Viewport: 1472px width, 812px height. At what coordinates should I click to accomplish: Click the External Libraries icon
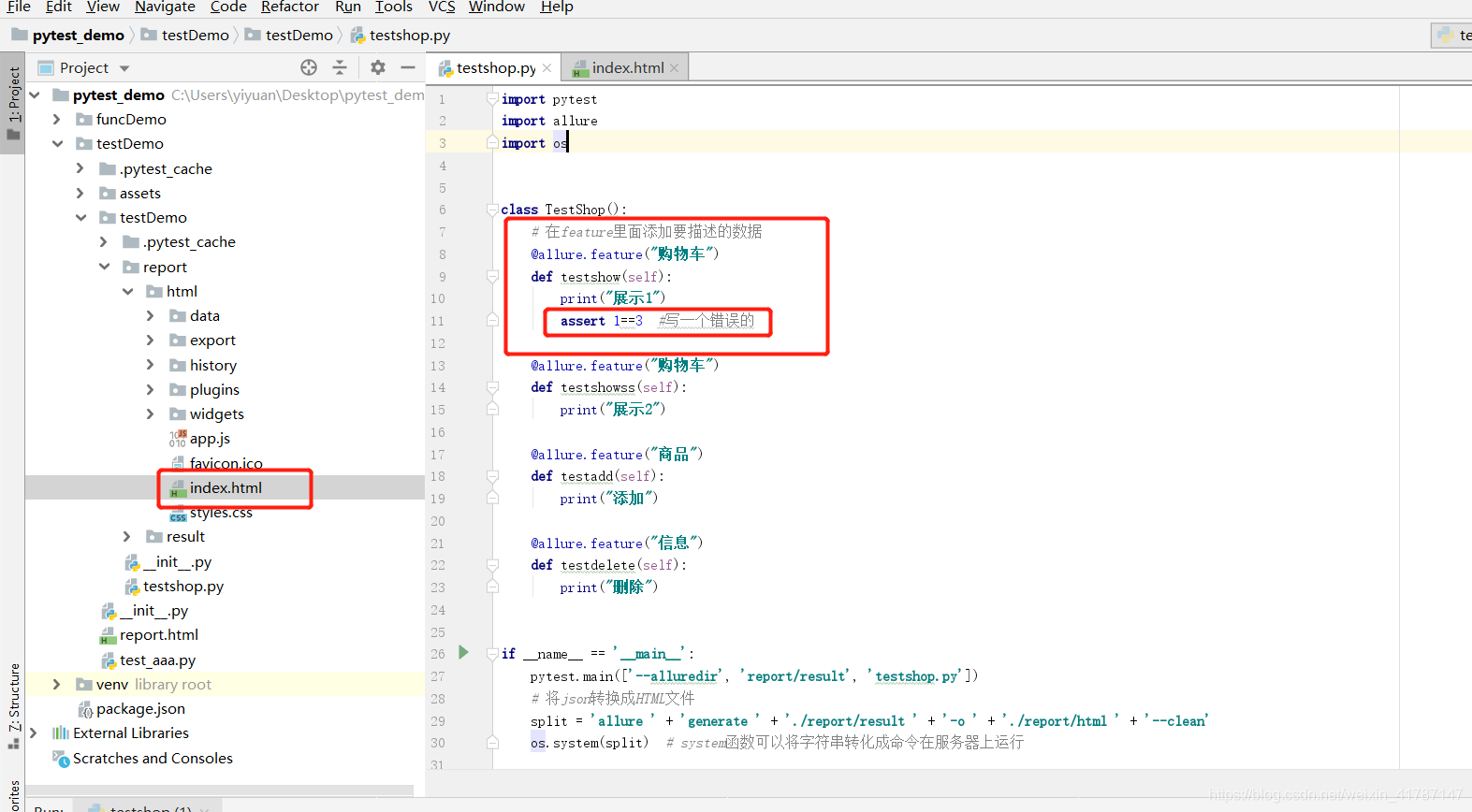[61, 733]
